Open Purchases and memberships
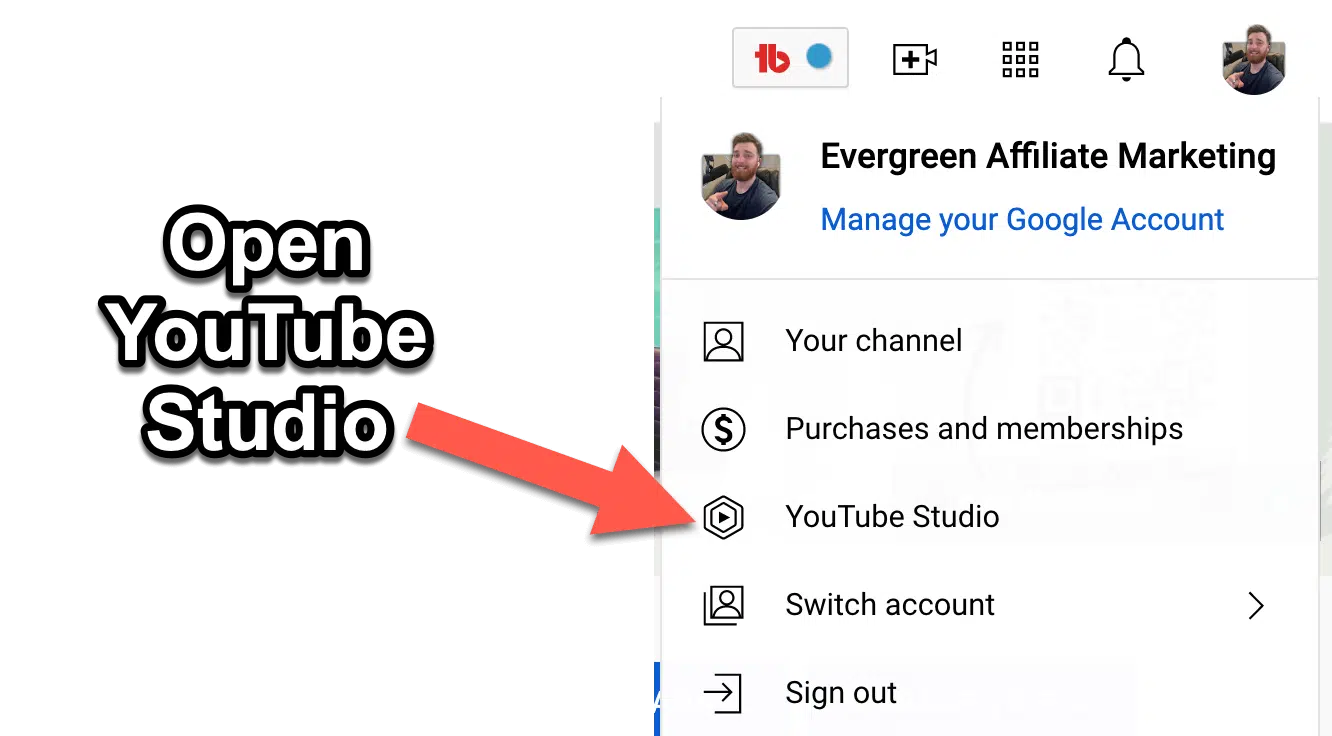The width and height of the screenshot is (1332, 736). 990,429
